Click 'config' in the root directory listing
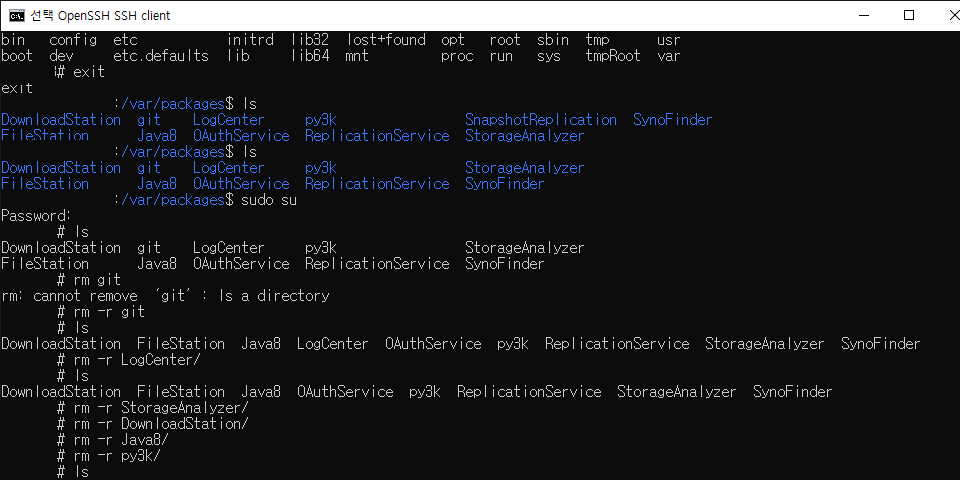The height and width of the screenshot is (480, 960). pyautogui.click(x=73, y=40)
